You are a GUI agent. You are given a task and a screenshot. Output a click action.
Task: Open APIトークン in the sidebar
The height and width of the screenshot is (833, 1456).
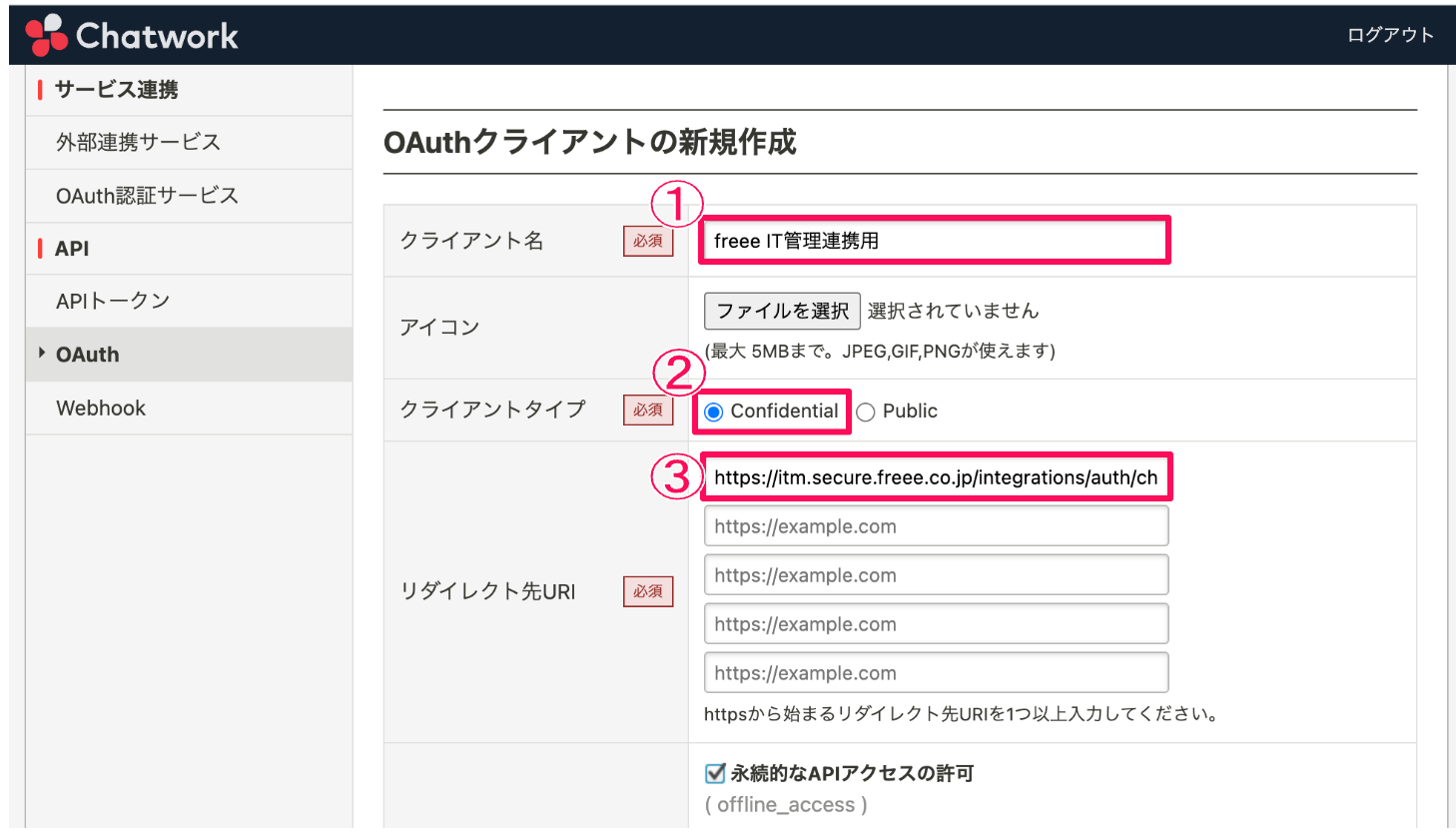point(189,301)
